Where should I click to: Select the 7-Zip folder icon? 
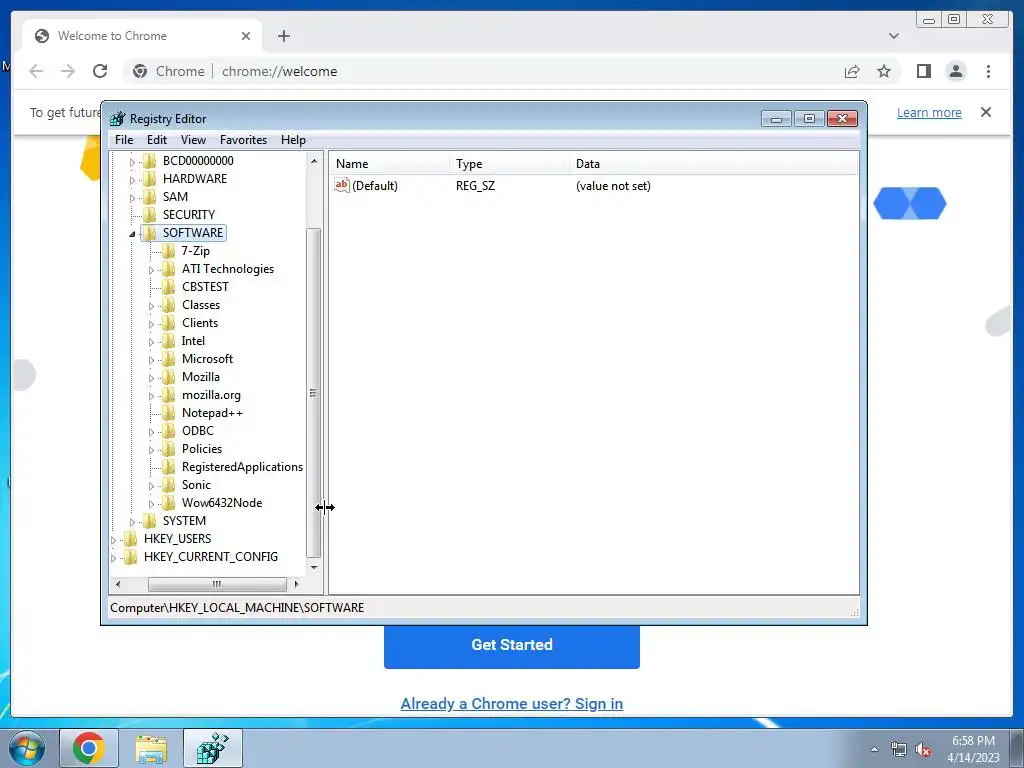pos(168,251)
